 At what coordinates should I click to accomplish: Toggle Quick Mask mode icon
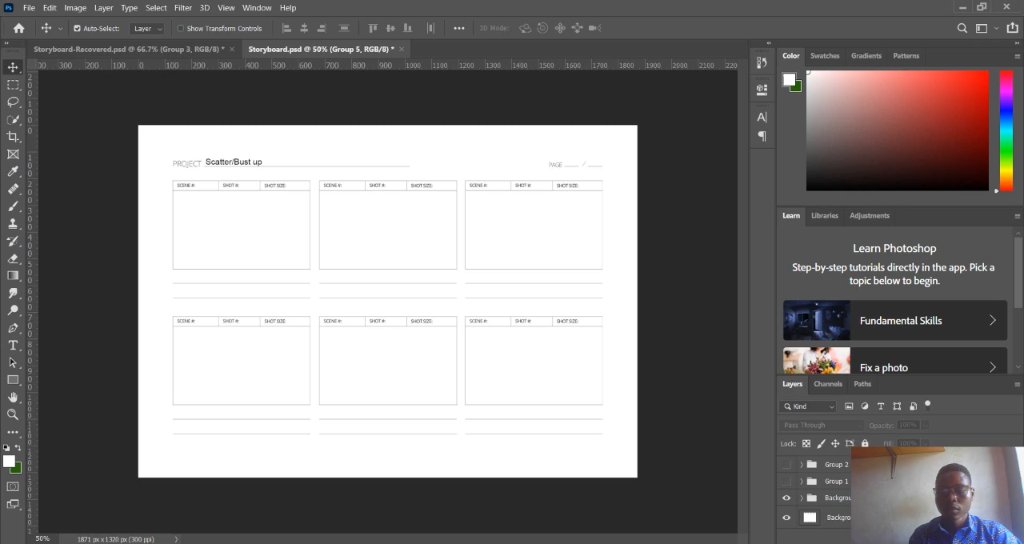12,487
